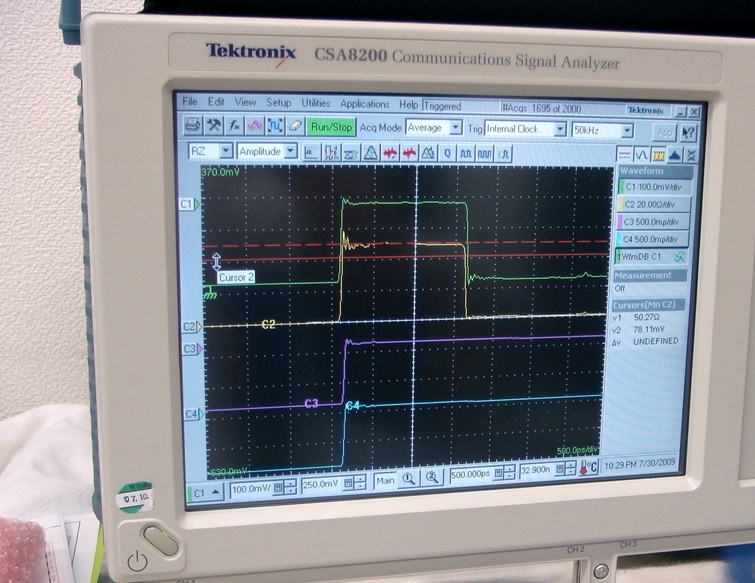755x583 pixels.
Task: Click the Waveform readout header
Action: pos(655,171)
